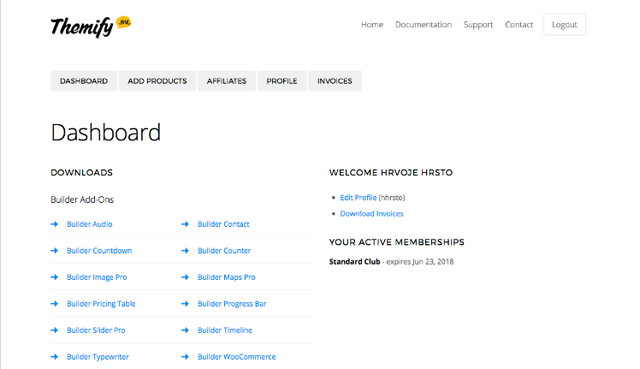
Task: Click the Your Active Memberships heading
Action: coord(397,242)
